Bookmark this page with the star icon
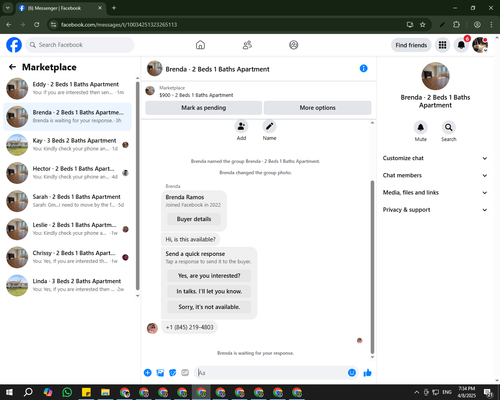The height and width of the screenshot is (400, 500). 423,25
